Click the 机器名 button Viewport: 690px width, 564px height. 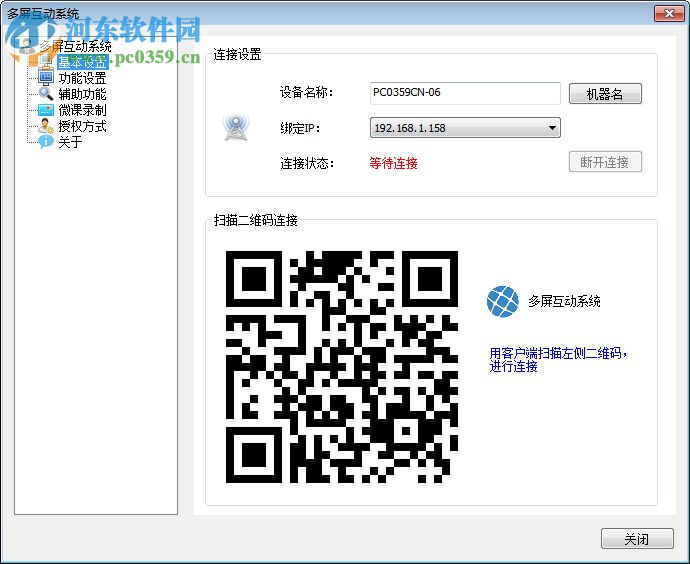click(x=605, y=94)
